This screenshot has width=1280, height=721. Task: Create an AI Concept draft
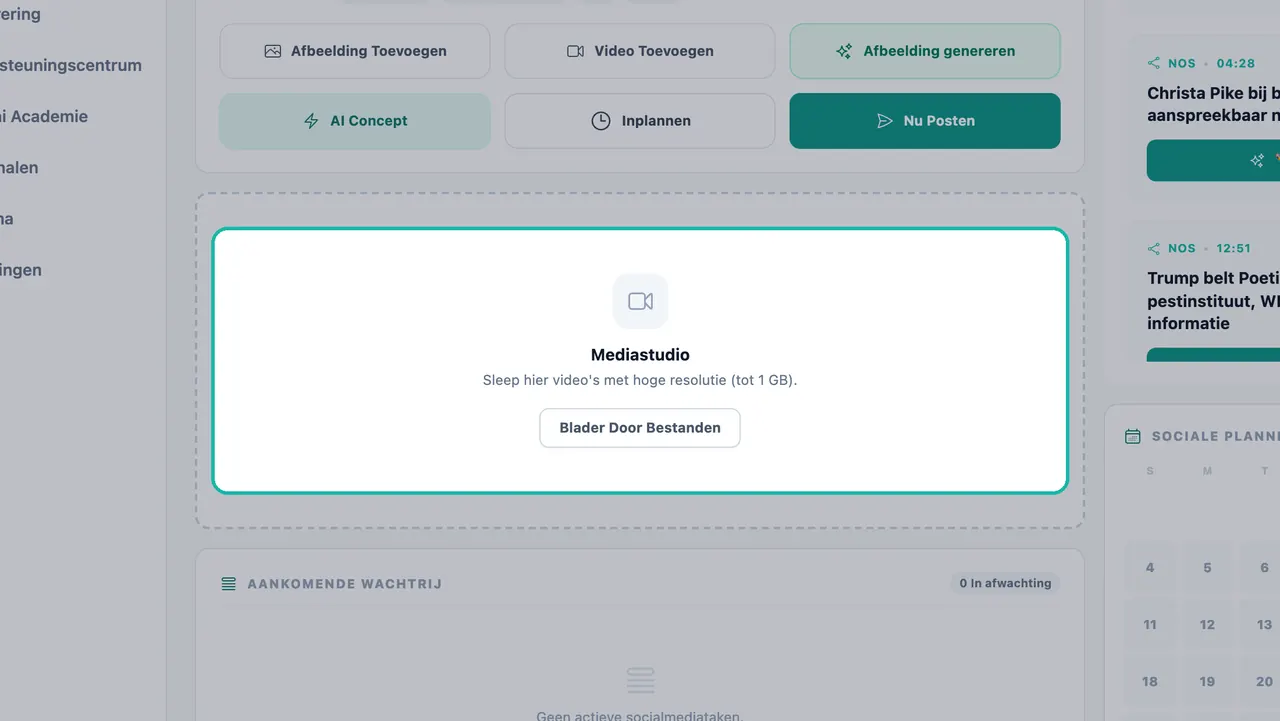[x=355, y=121]
